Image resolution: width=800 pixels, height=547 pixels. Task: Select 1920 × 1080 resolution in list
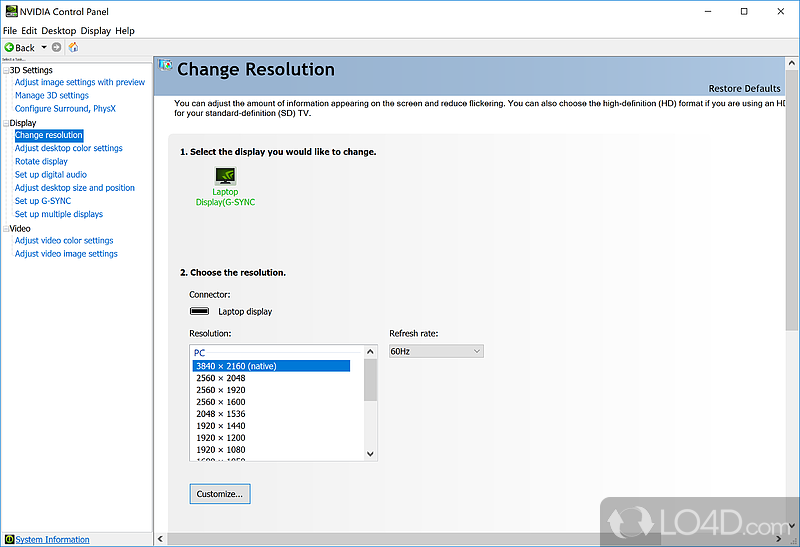coord(220,449)
